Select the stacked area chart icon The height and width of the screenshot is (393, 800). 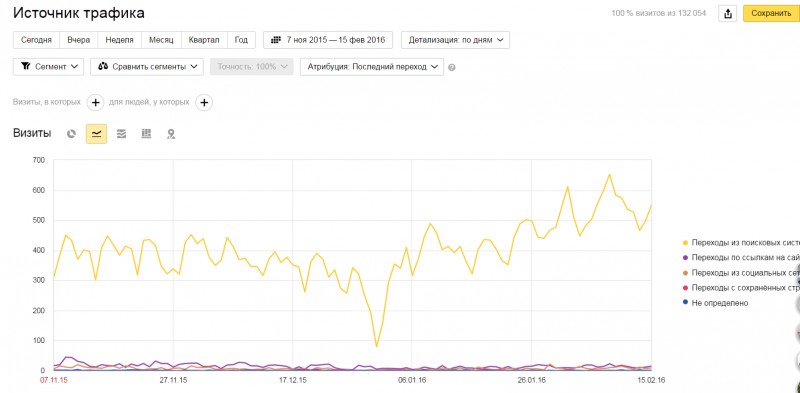coord(121,134)
